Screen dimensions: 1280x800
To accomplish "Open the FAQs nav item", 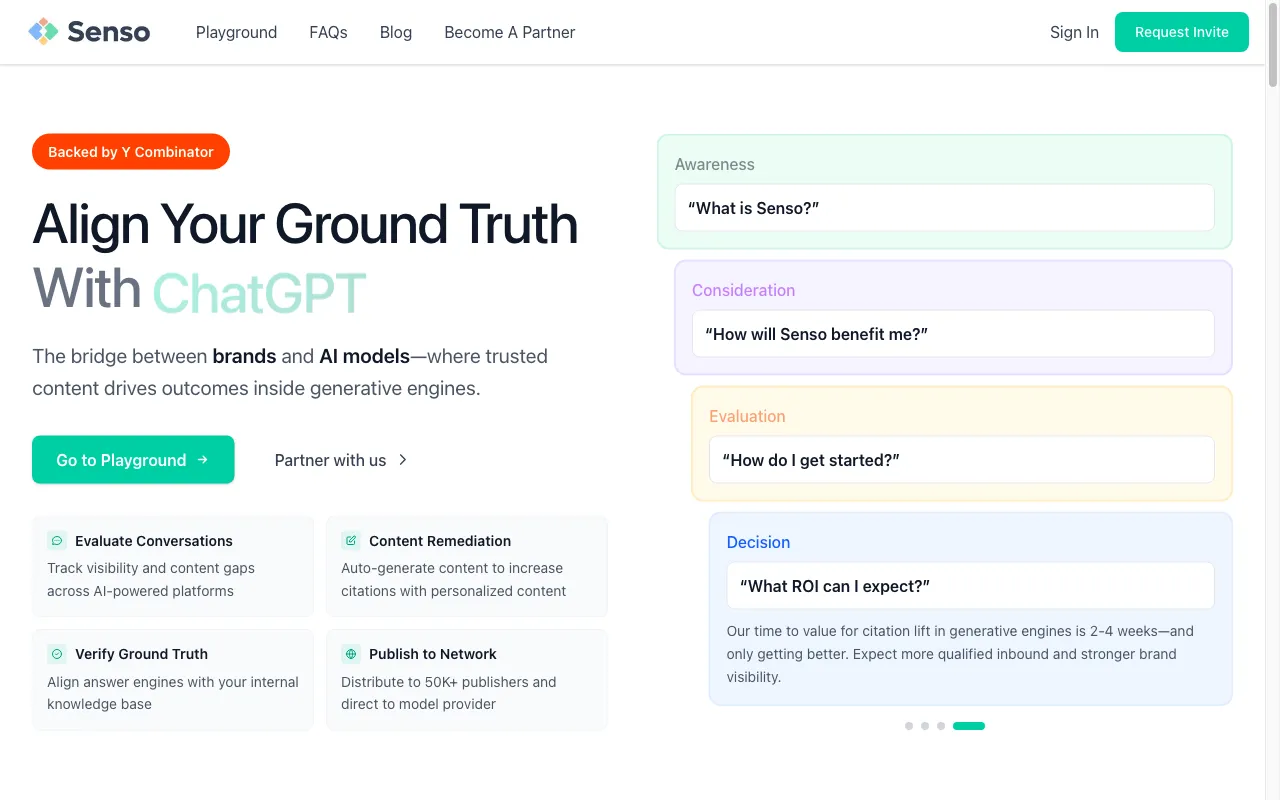I will pyautogui.click(x=328, y=32).
